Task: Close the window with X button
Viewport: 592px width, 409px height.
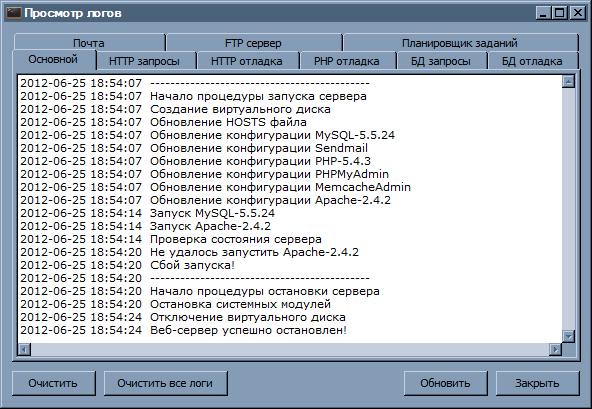Action: point(578,13)
